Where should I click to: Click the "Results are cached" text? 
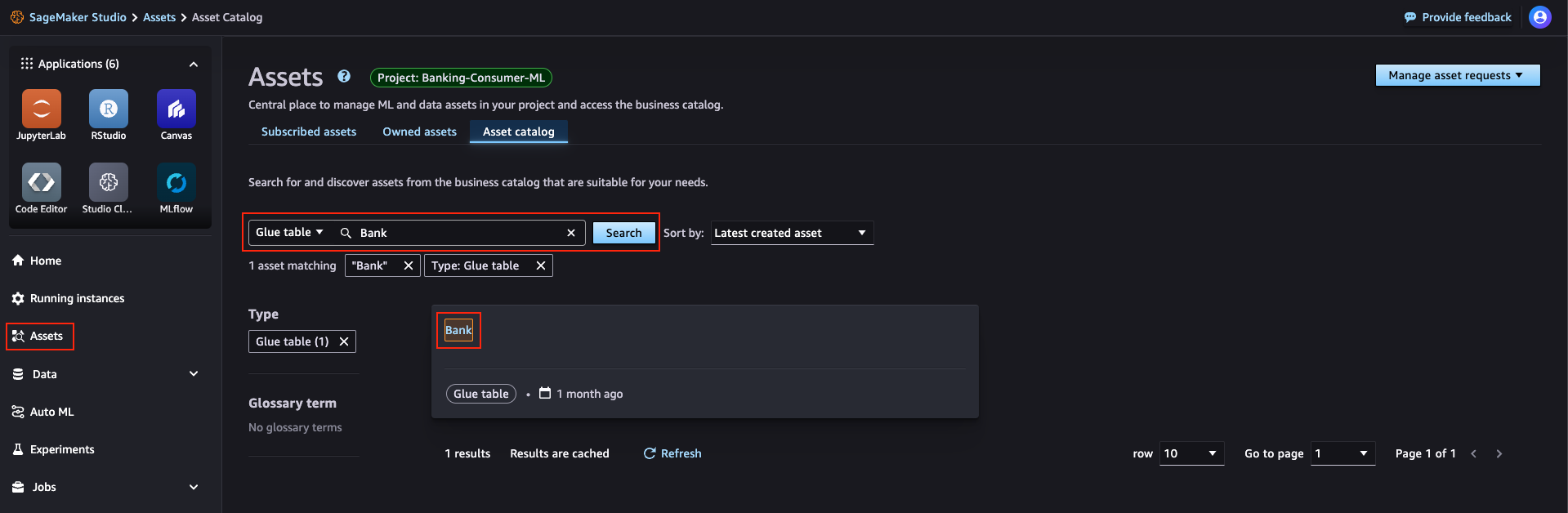coord(560,453)
